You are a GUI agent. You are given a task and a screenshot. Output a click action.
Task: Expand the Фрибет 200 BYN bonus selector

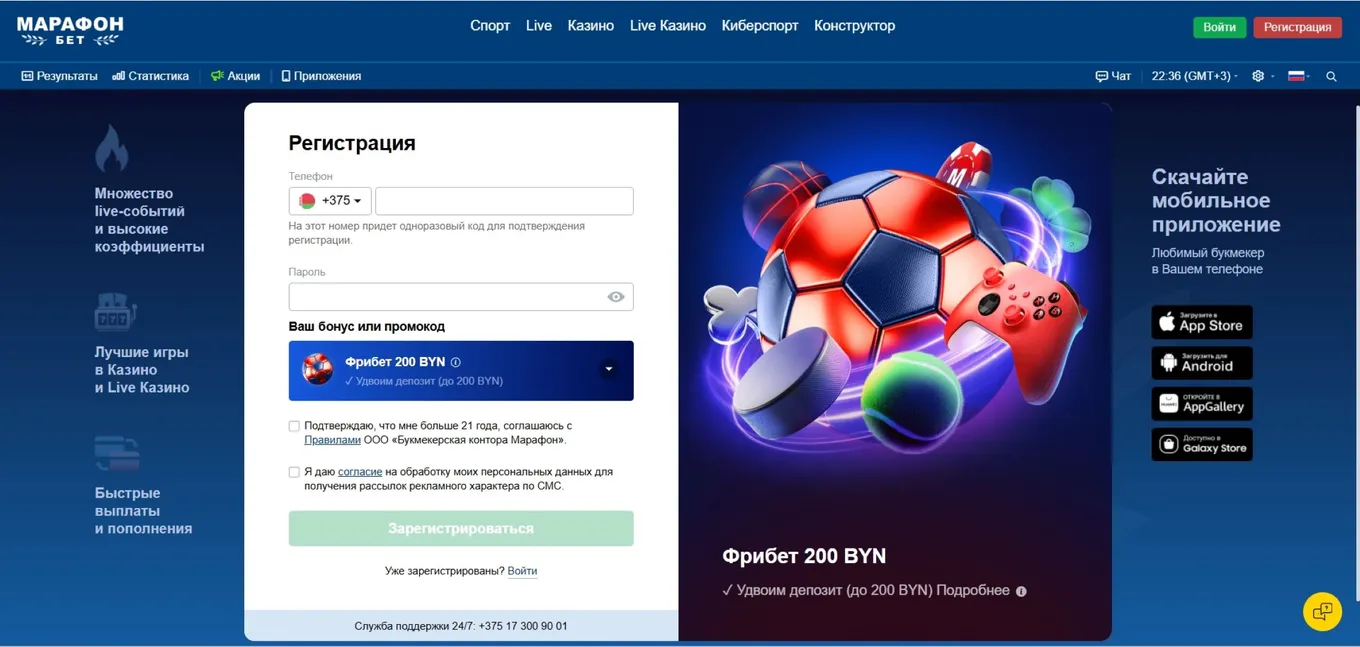(x=609, y=369)
